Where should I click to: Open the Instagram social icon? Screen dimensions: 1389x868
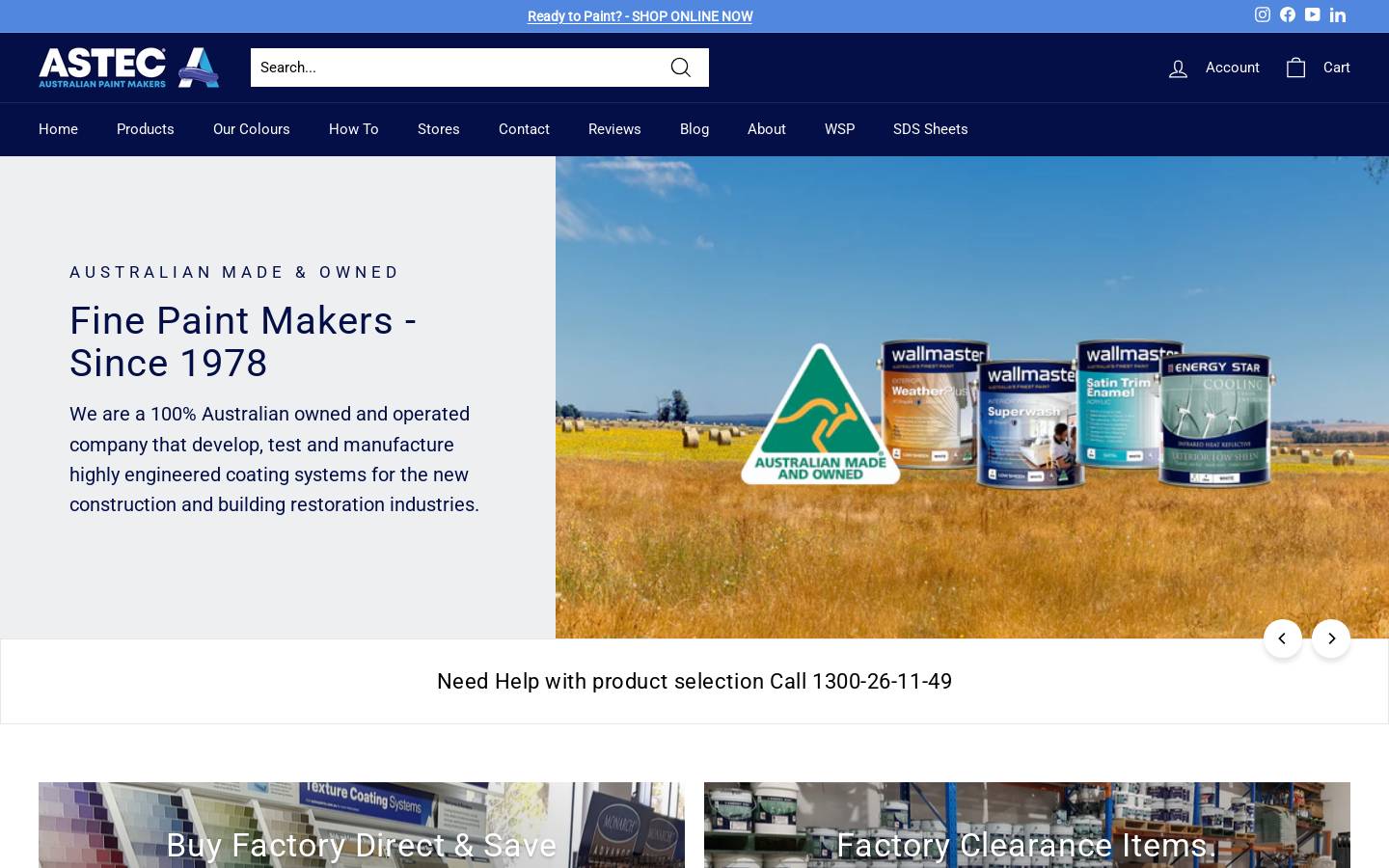pyautogui.click(x=1262, y=14)
